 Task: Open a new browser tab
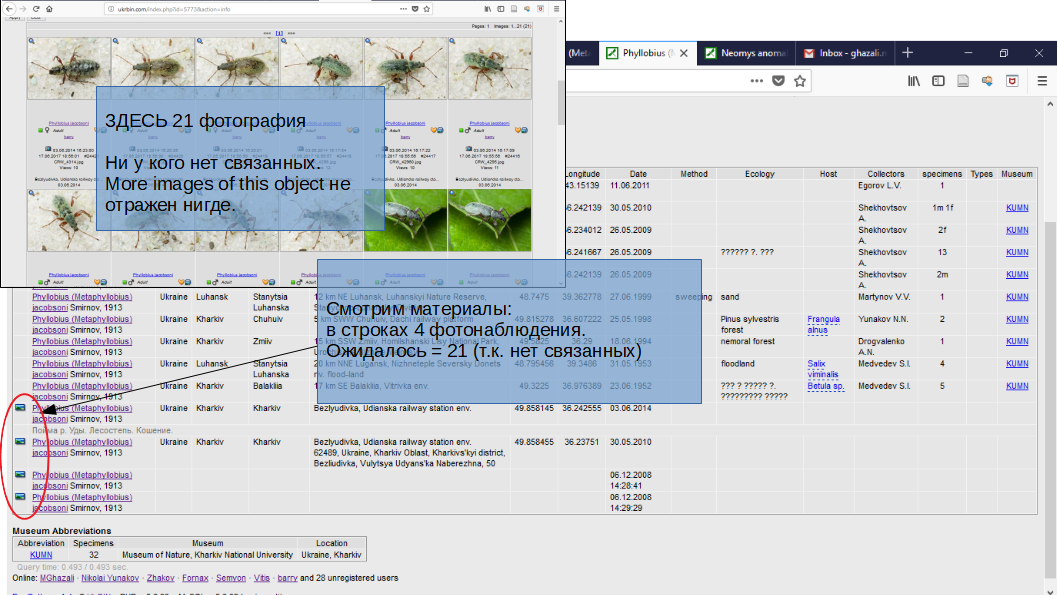(907, 52)
